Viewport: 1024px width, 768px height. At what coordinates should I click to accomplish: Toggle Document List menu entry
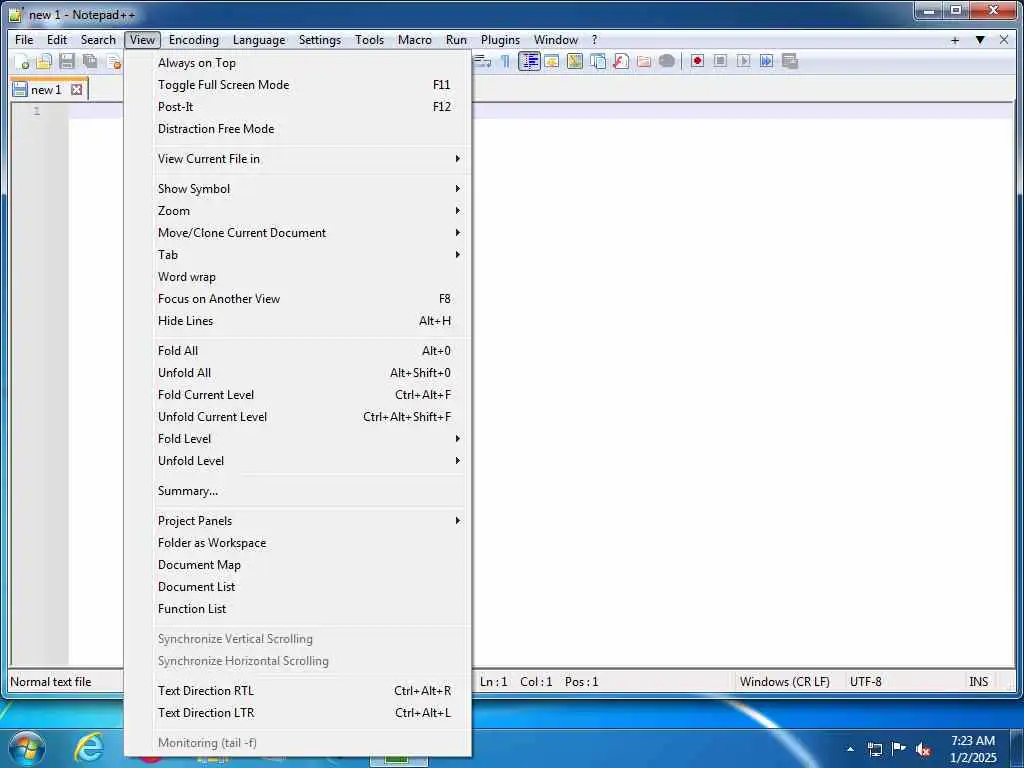pos(298,587)
